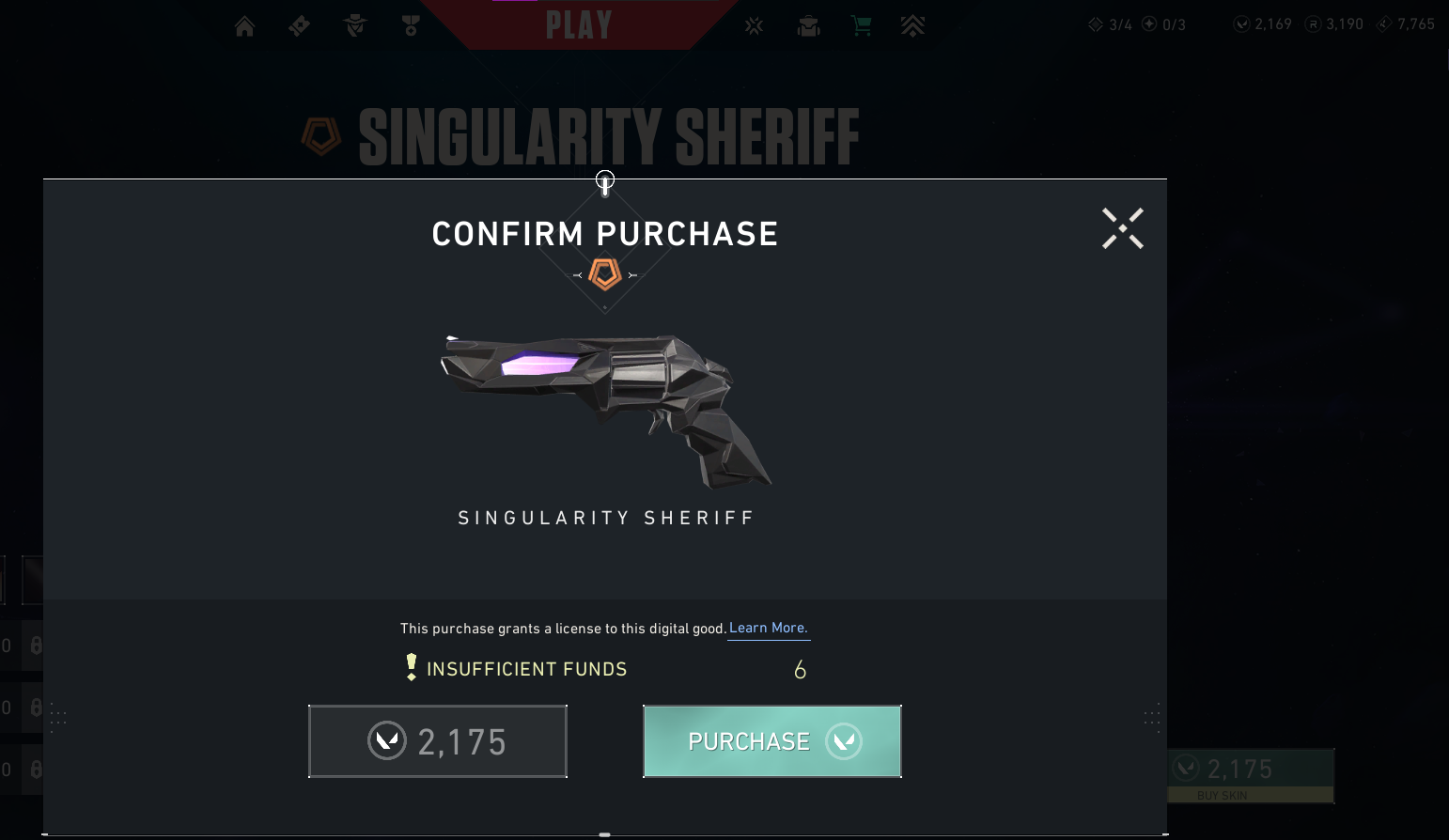Go to the Home icon
The height and width of the screenshot is (840, 1449).
(244, 26)
